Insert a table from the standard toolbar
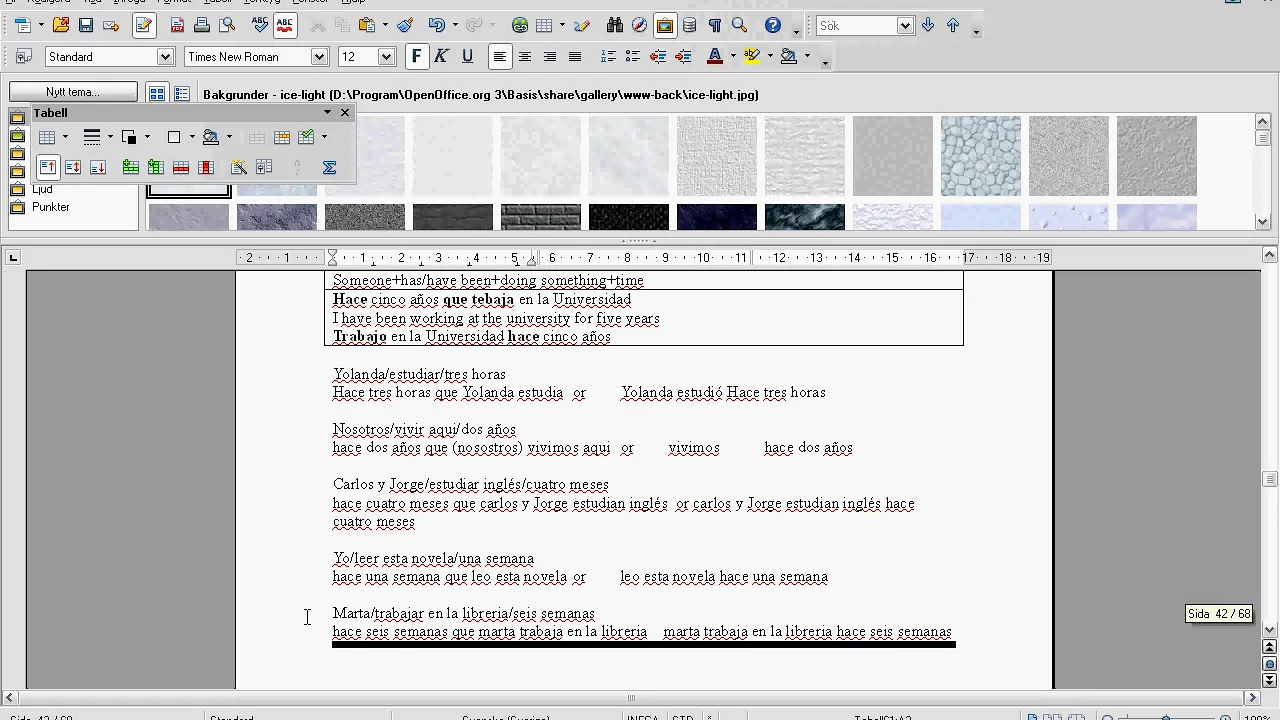Image resolution: width=1280 pixels, height=720 pixels. 545,25
